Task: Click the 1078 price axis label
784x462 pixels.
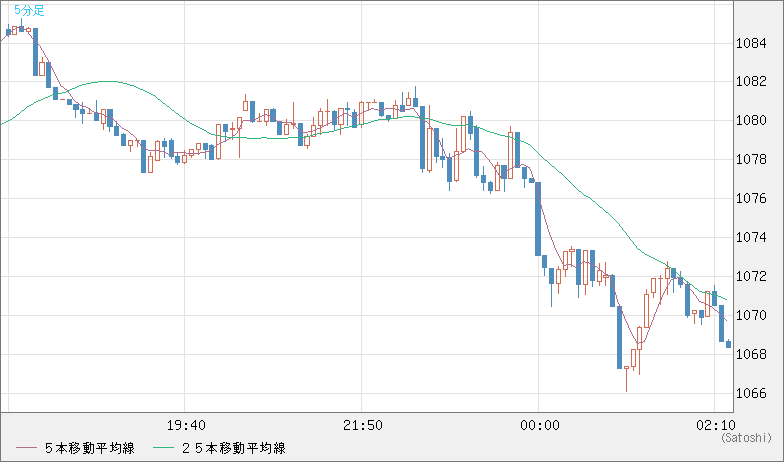Action: (751, 160)
